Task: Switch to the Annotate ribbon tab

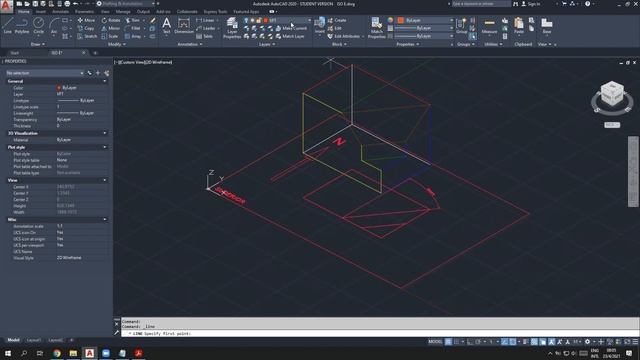Action: click(x=60, y=11)
